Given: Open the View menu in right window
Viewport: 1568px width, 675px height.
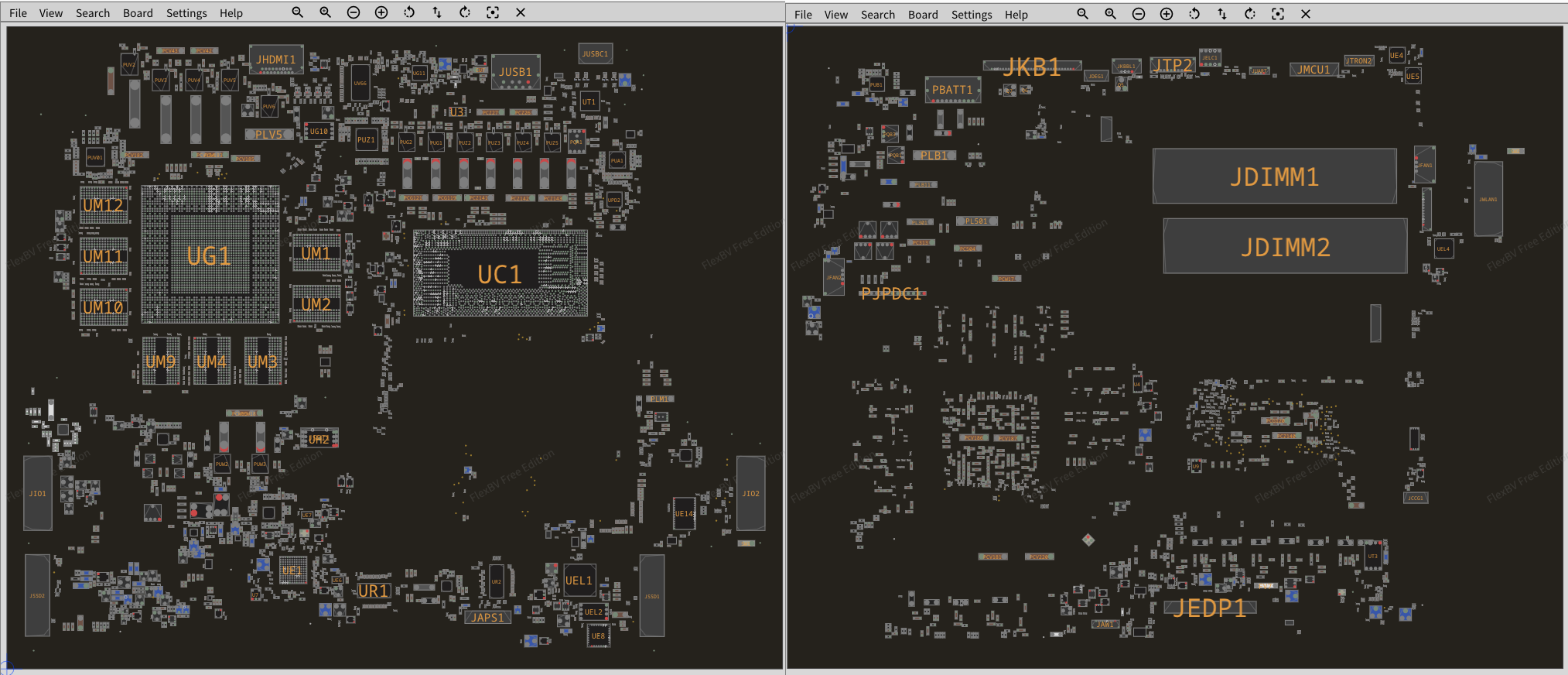Looking at the screenshot, I should tap(836, 15).
